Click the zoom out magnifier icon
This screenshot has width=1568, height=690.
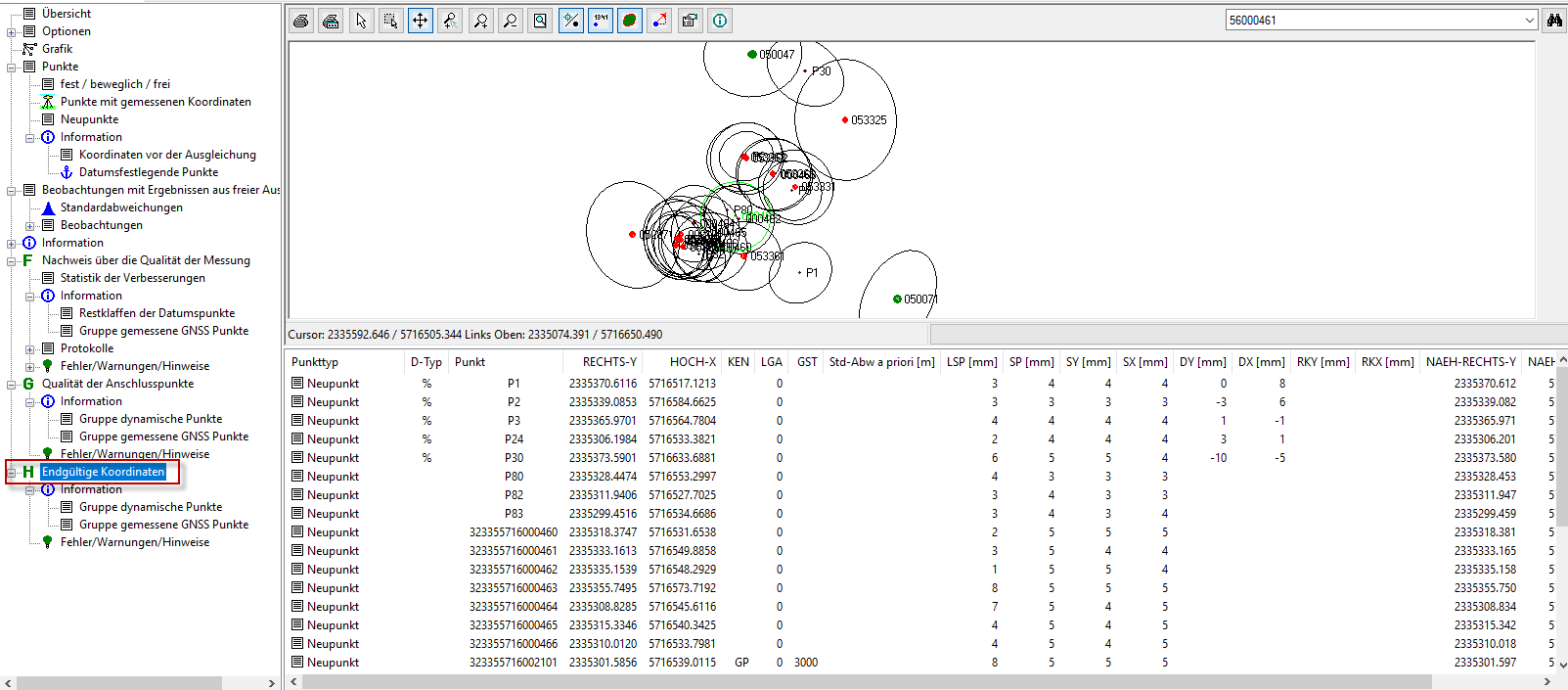coord(510,21)
